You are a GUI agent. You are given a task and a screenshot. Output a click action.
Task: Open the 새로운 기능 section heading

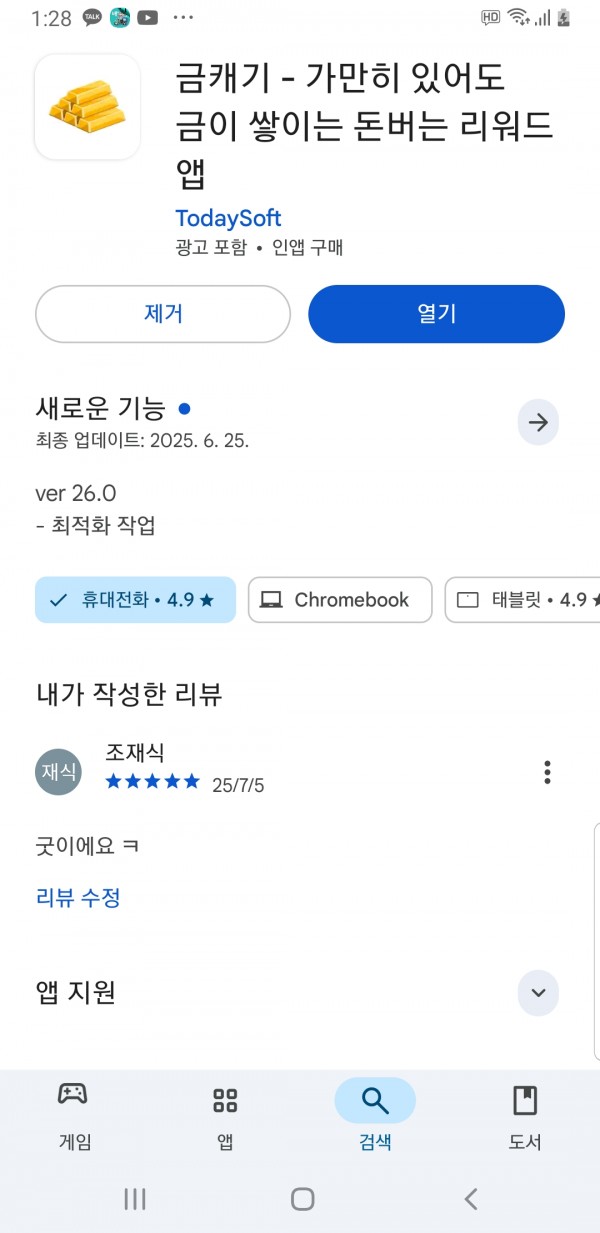(100, 408)
